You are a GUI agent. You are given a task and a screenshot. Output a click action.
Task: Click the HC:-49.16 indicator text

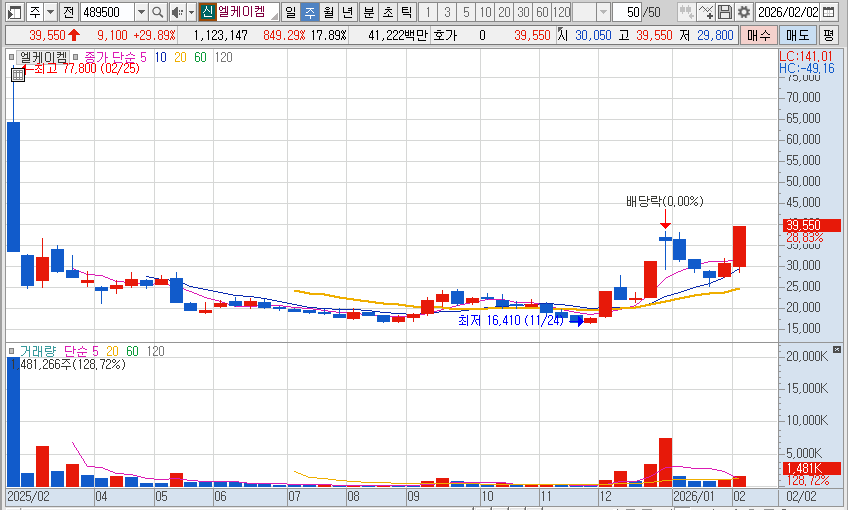click(x=806, y=69)
